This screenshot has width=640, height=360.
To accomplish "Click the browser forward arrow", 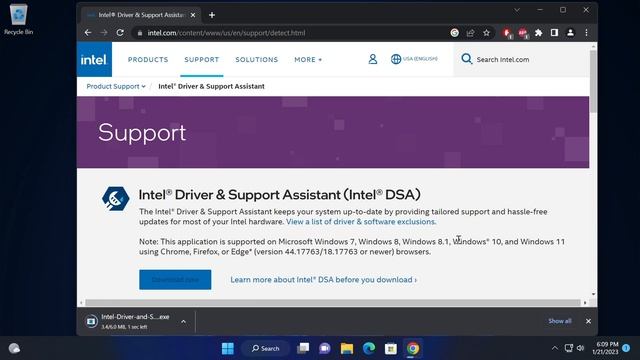I will tap(104, 33).
